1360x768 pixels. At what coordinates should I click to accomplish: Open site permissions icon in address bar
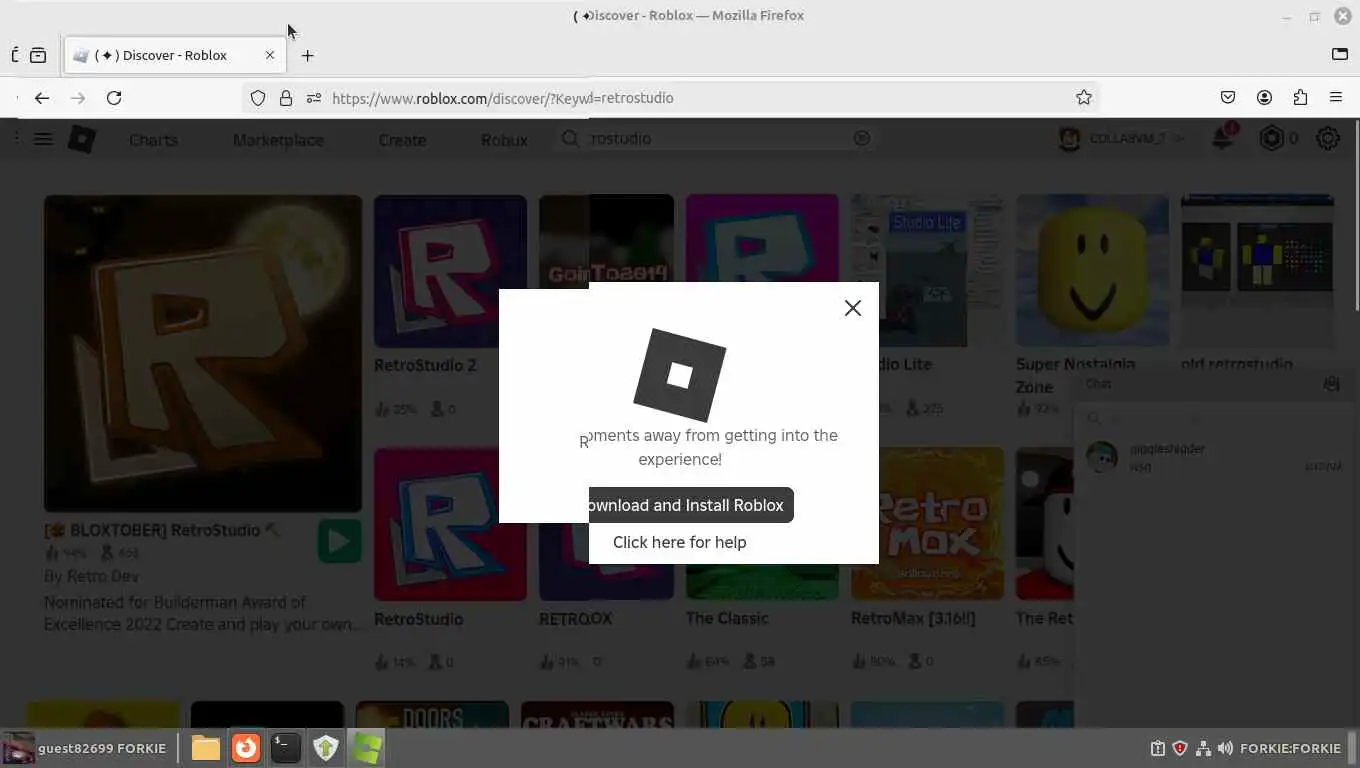coord(314,98)
